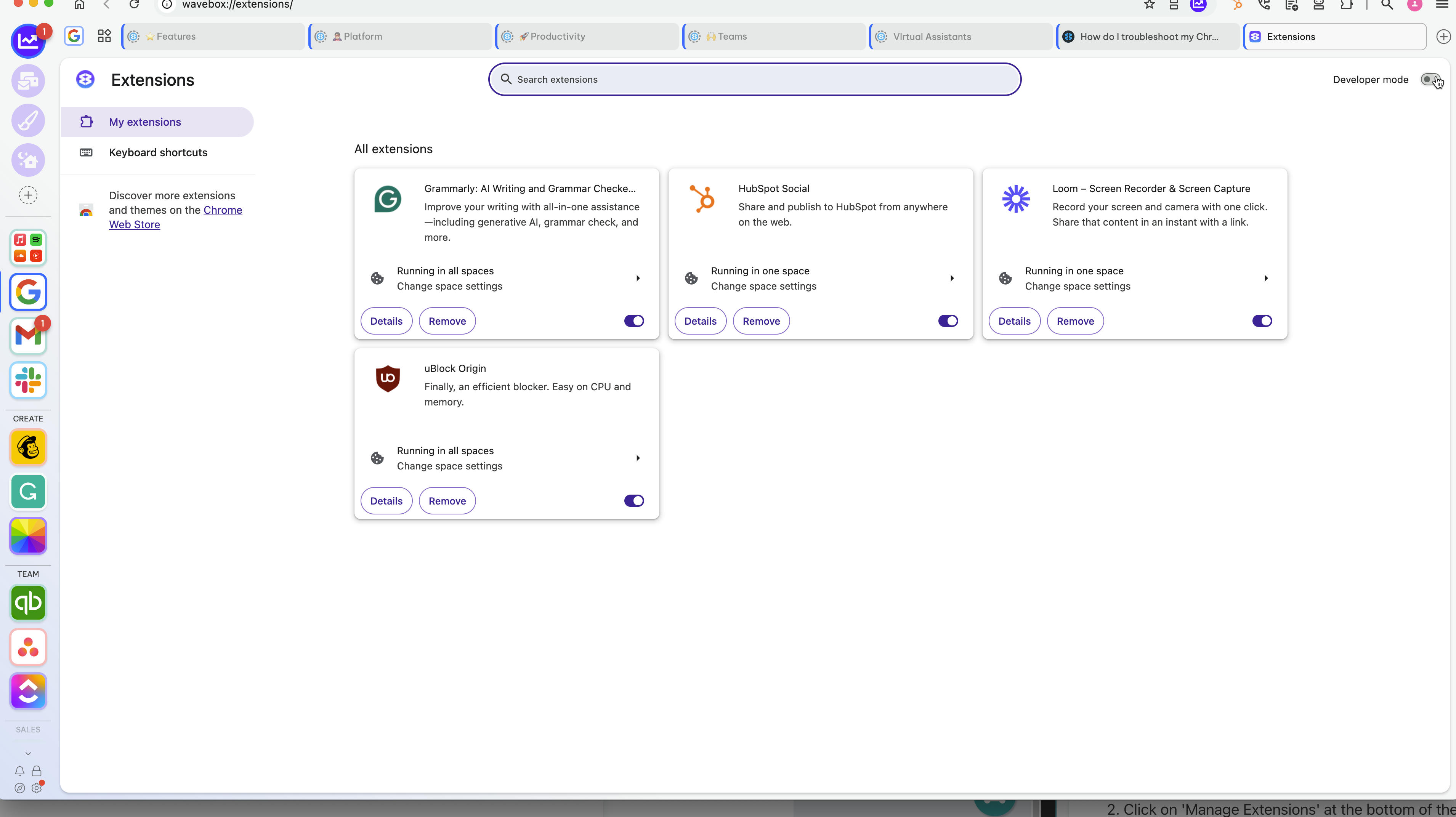The height and width of the screenshot is (817, 1456).
Task: Open the Slack app icon
Action: (28, 380)
